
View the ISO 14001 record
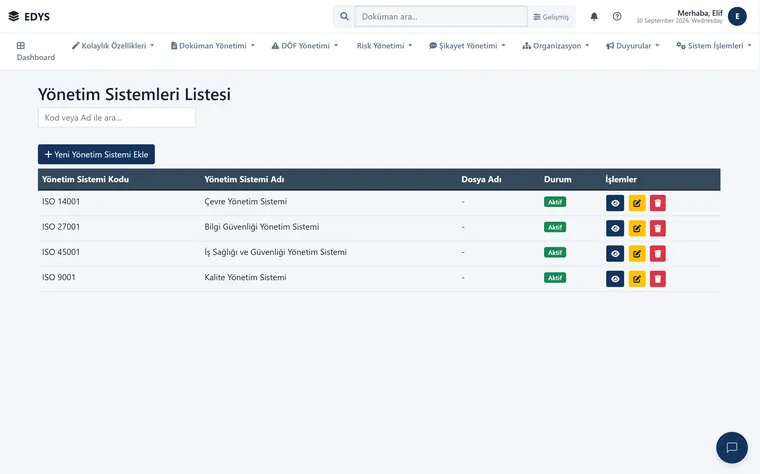(615, 203)
